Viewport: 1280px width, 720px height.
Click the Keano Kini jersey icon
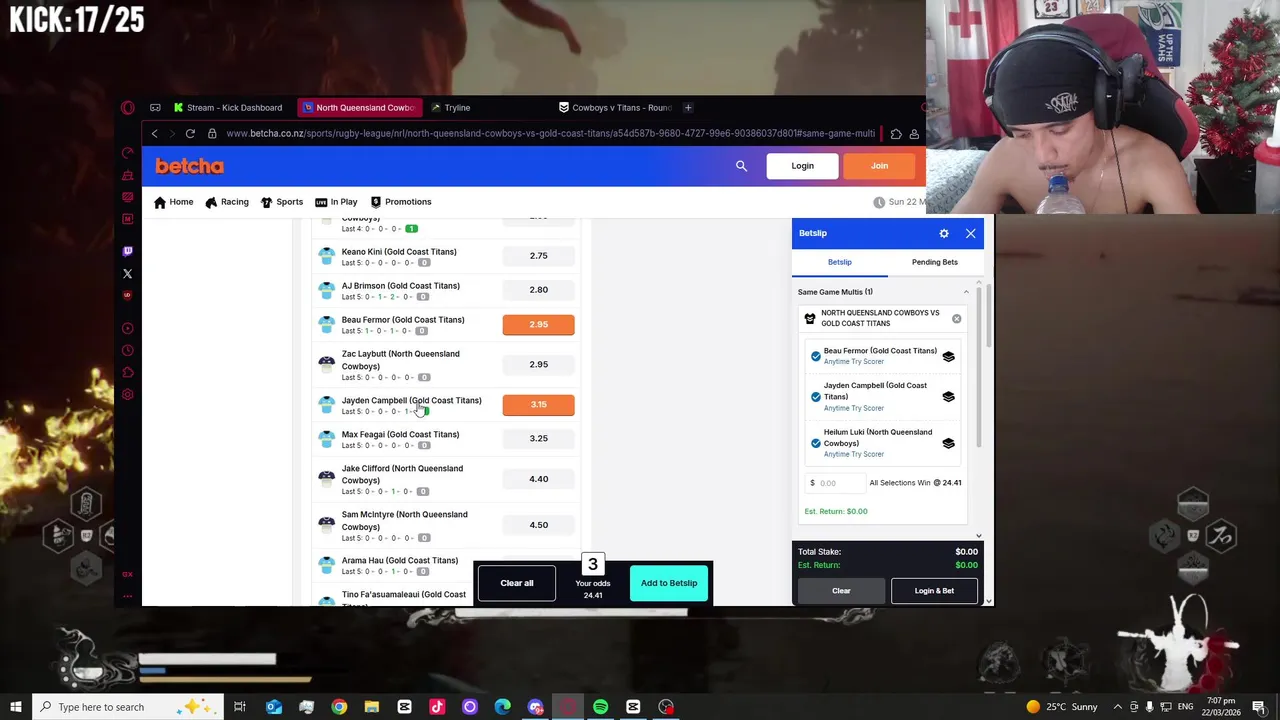(x=326, y=256)
